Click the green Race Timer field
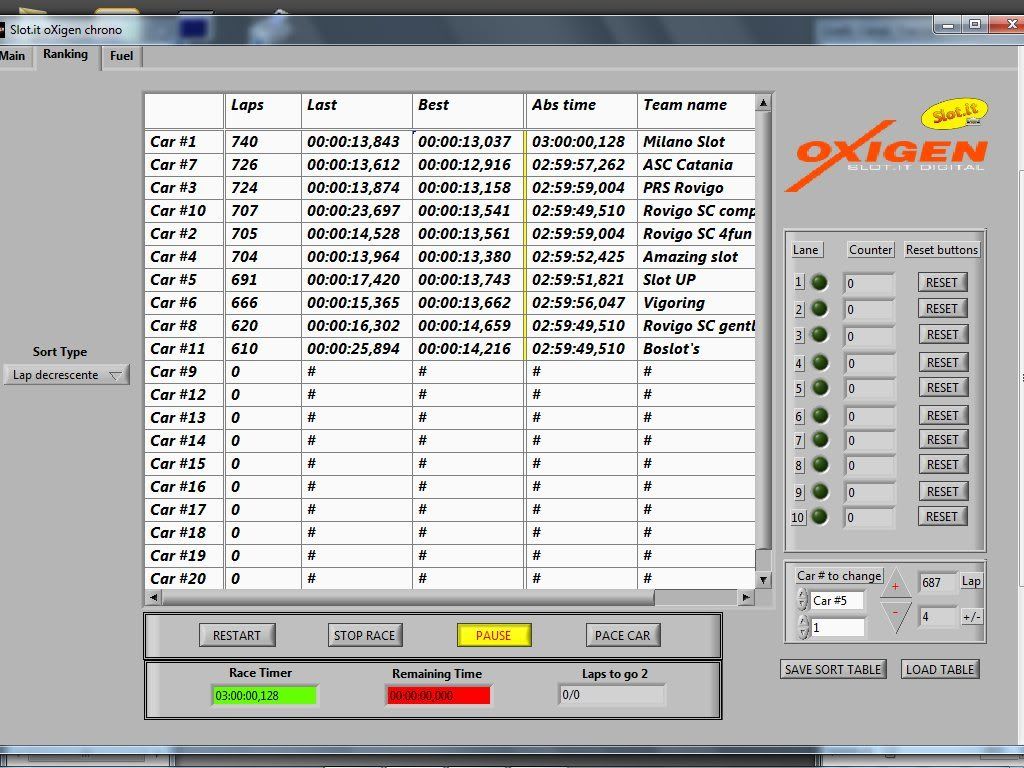The image size is (1024, 768). click(264, 696)
